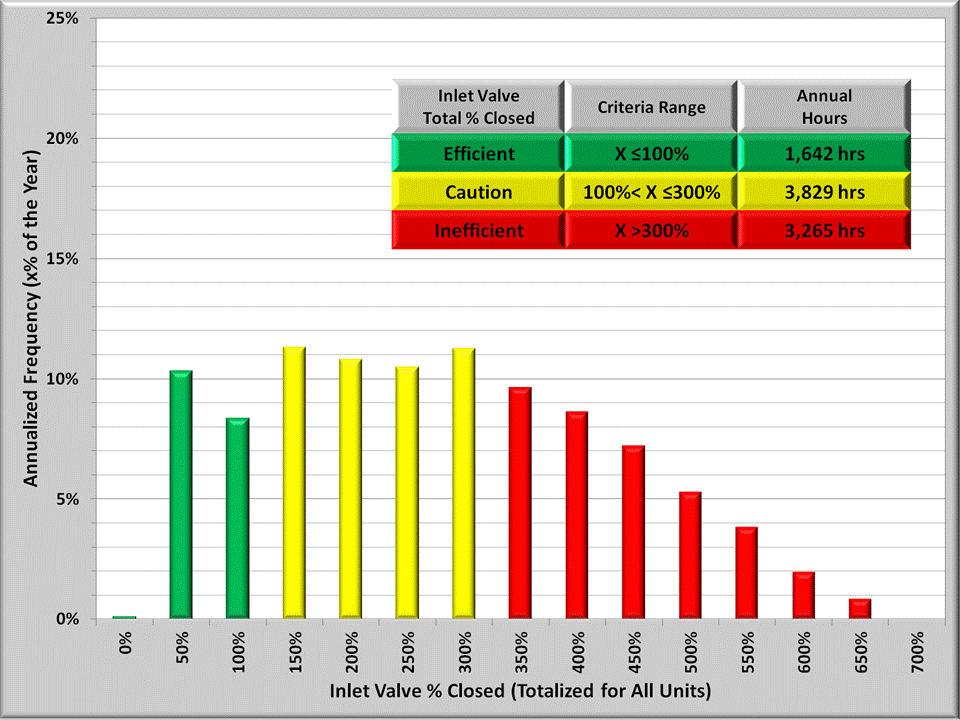Click the 500% x-axis label
The height and width of the screenshot is (720, 960).
click(x=691, y=652)
